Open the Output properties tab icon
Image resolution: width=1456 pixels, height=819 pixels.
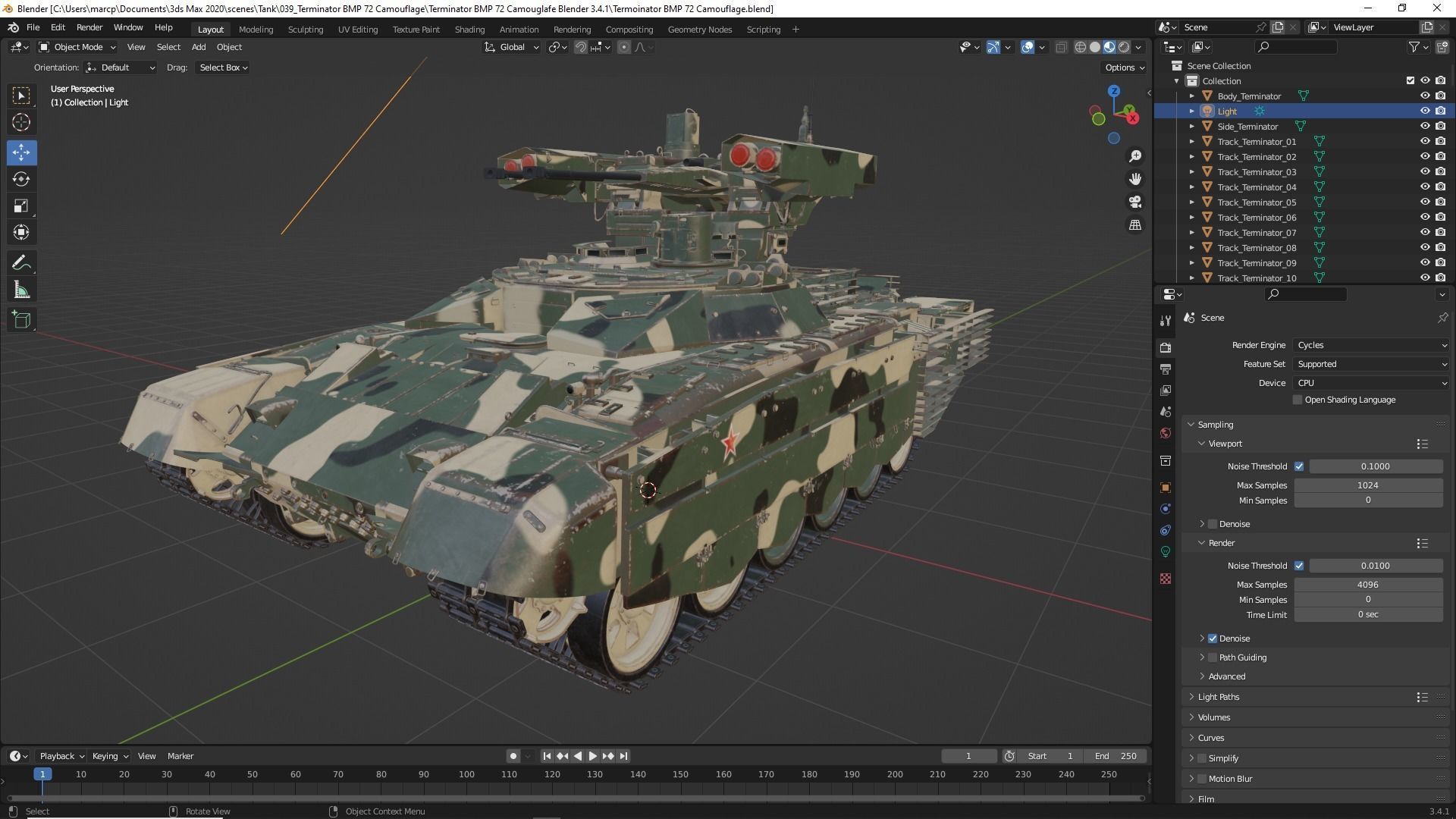(x=1166, y=369)
